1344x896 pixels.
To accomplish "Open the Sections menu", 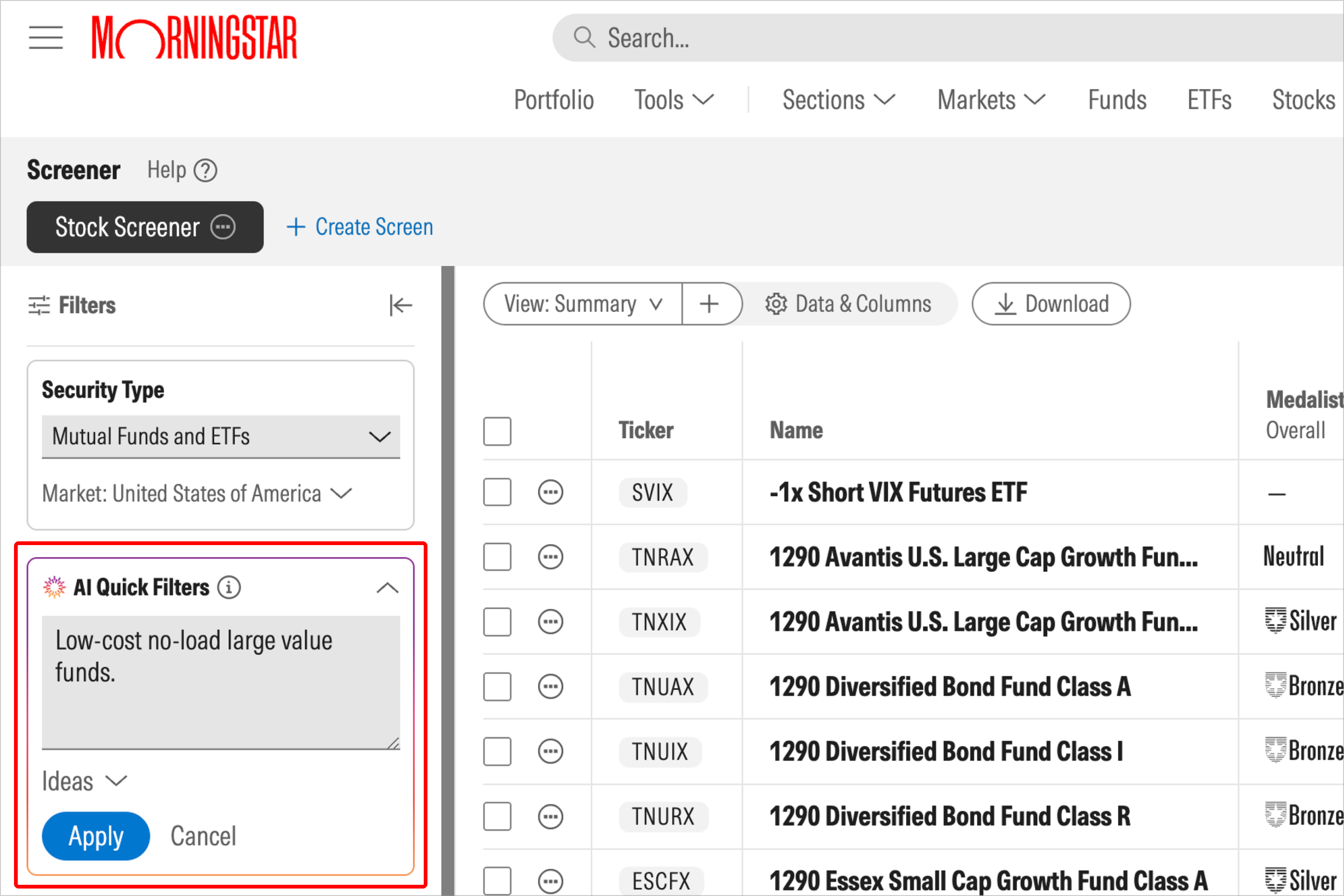I will (839, 100).
